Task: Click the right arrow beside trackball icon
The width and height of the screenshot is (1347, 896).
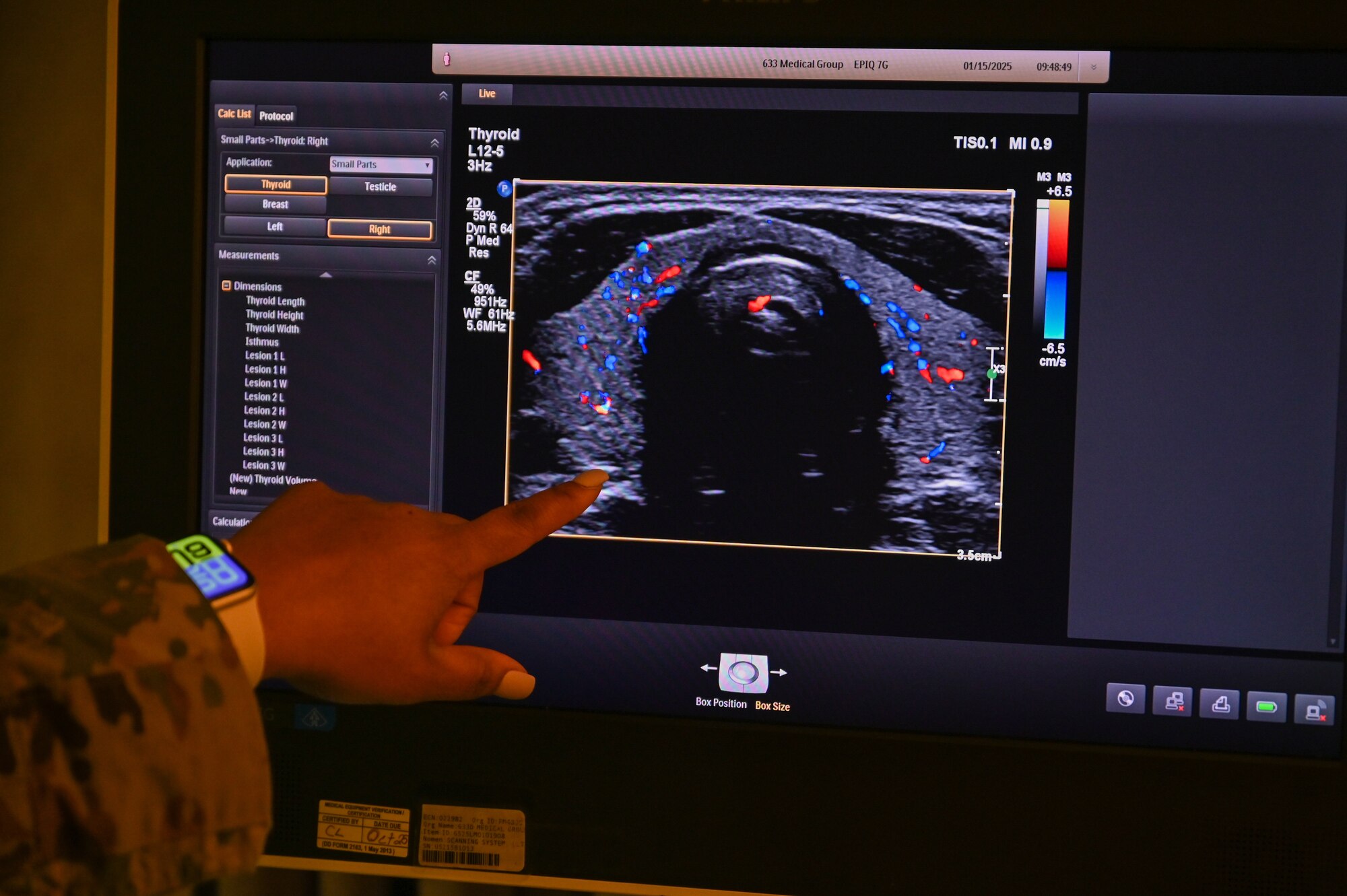Action: click(779, 672)
